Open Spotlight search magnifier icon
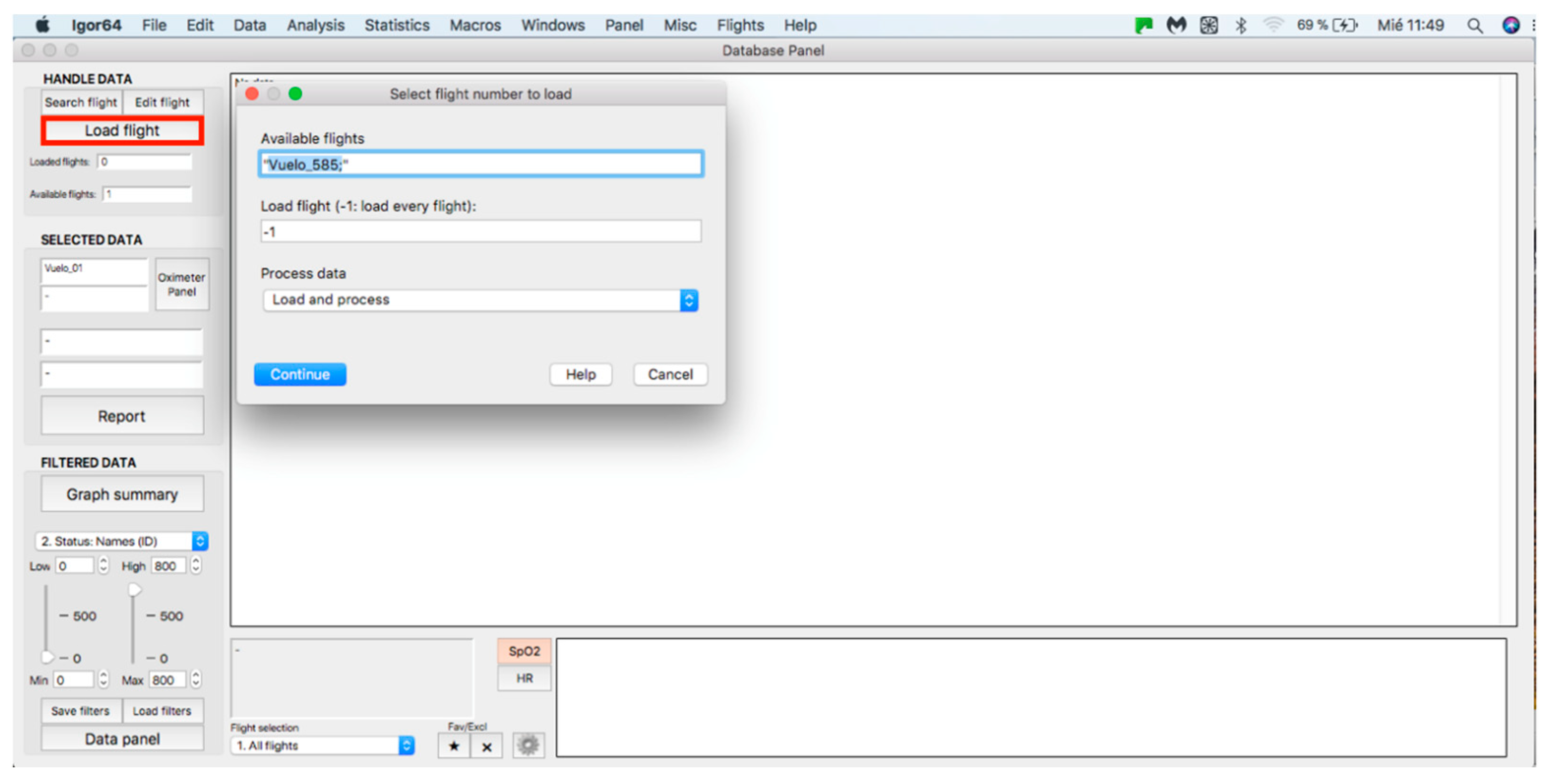Image resolution: width=1549 pixels, height=784 pixels. (x=1474, y=25)
